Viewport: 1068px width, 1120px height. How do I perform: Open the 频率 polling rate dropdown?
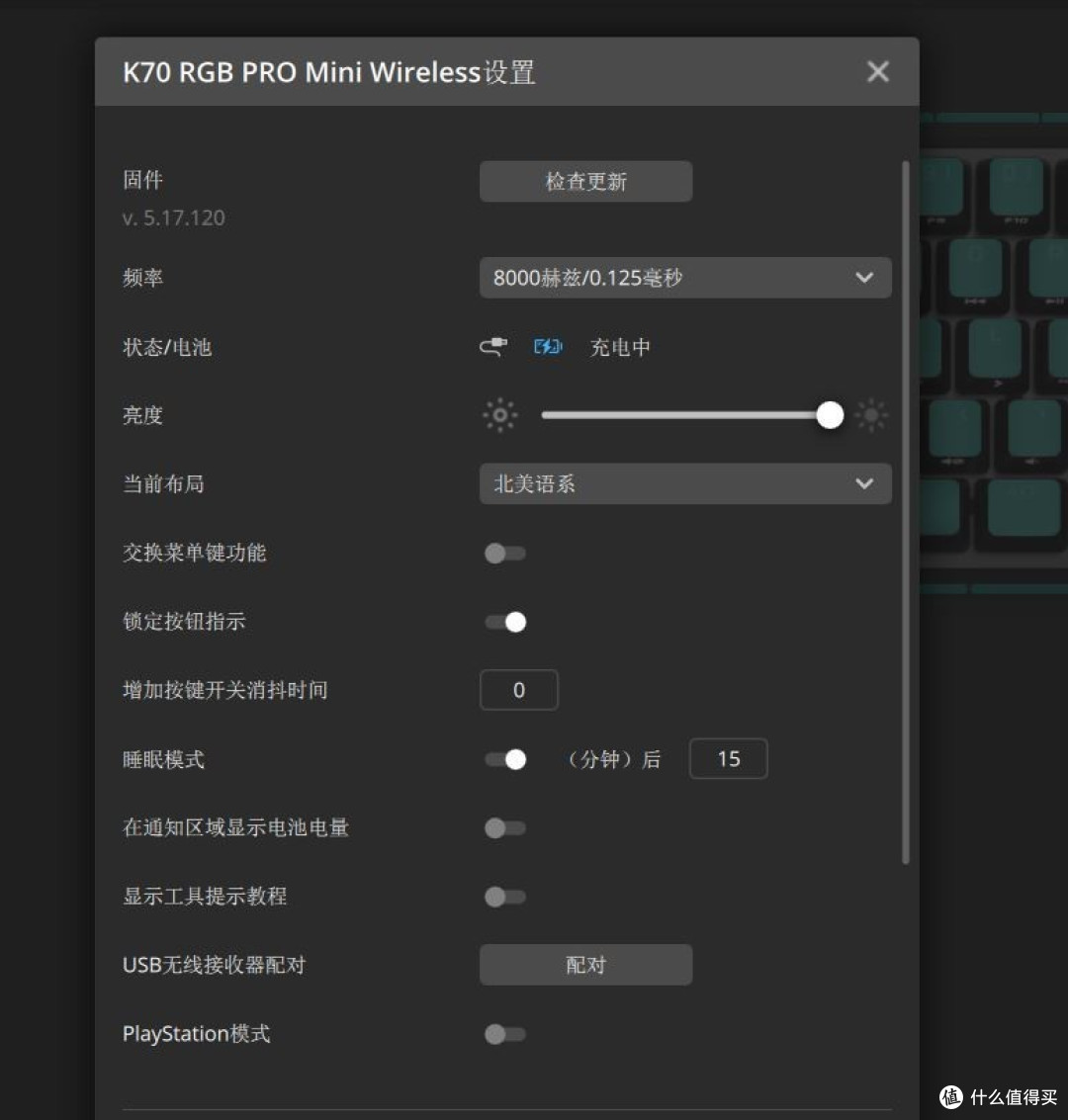(685, 278)
